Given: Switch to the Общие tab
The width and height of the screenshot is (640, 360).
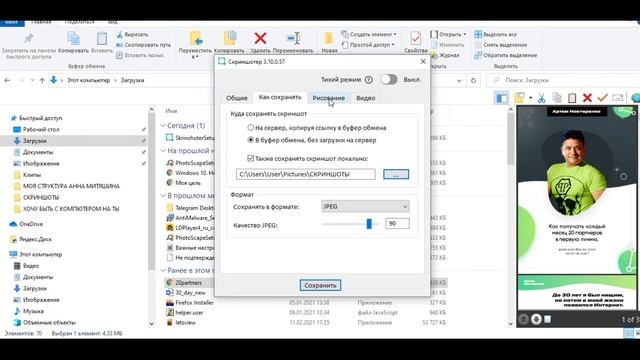Looking at the screenshot, I should pyautogui.click(x=237, y=98).
